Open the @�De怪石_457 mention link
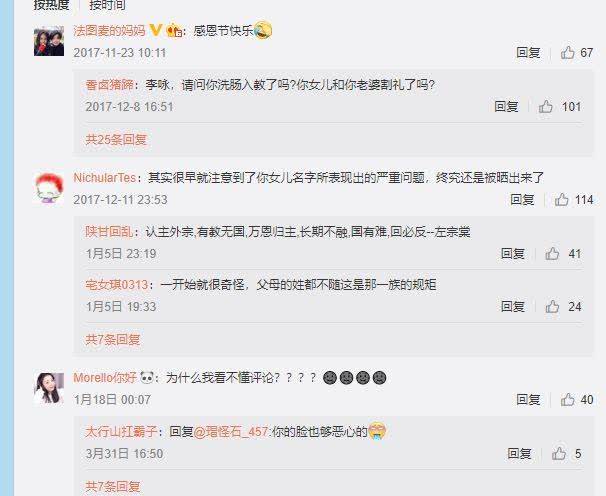Image resolution: width=606 pixels, height=496 pixels. coord(231,432)
